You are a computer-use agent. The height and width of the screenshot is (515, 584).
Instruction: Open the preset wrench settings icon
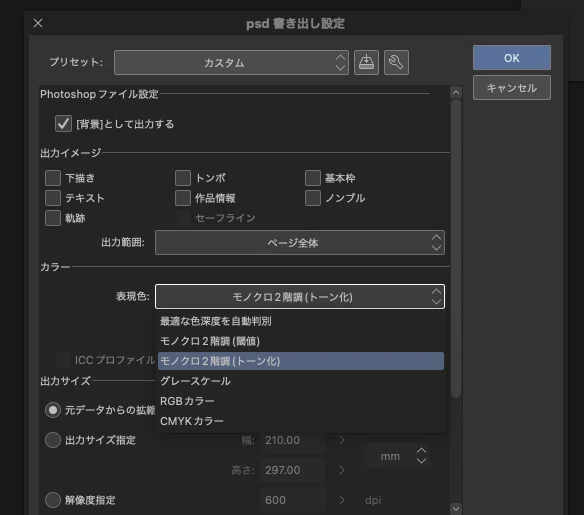(396, 62)
